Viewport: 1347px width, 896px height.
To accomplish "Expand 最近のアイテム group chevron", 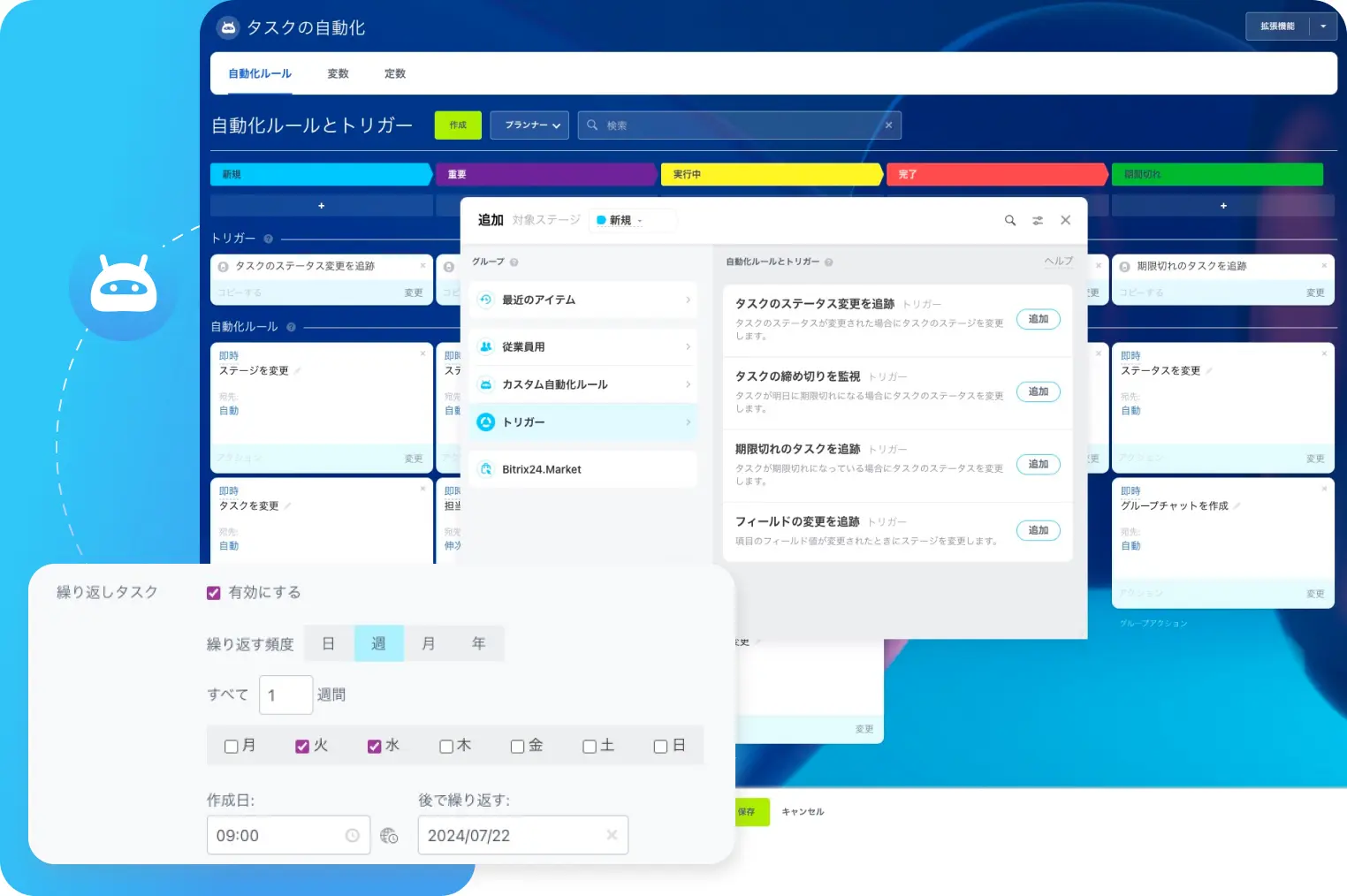I will (688, 300).
